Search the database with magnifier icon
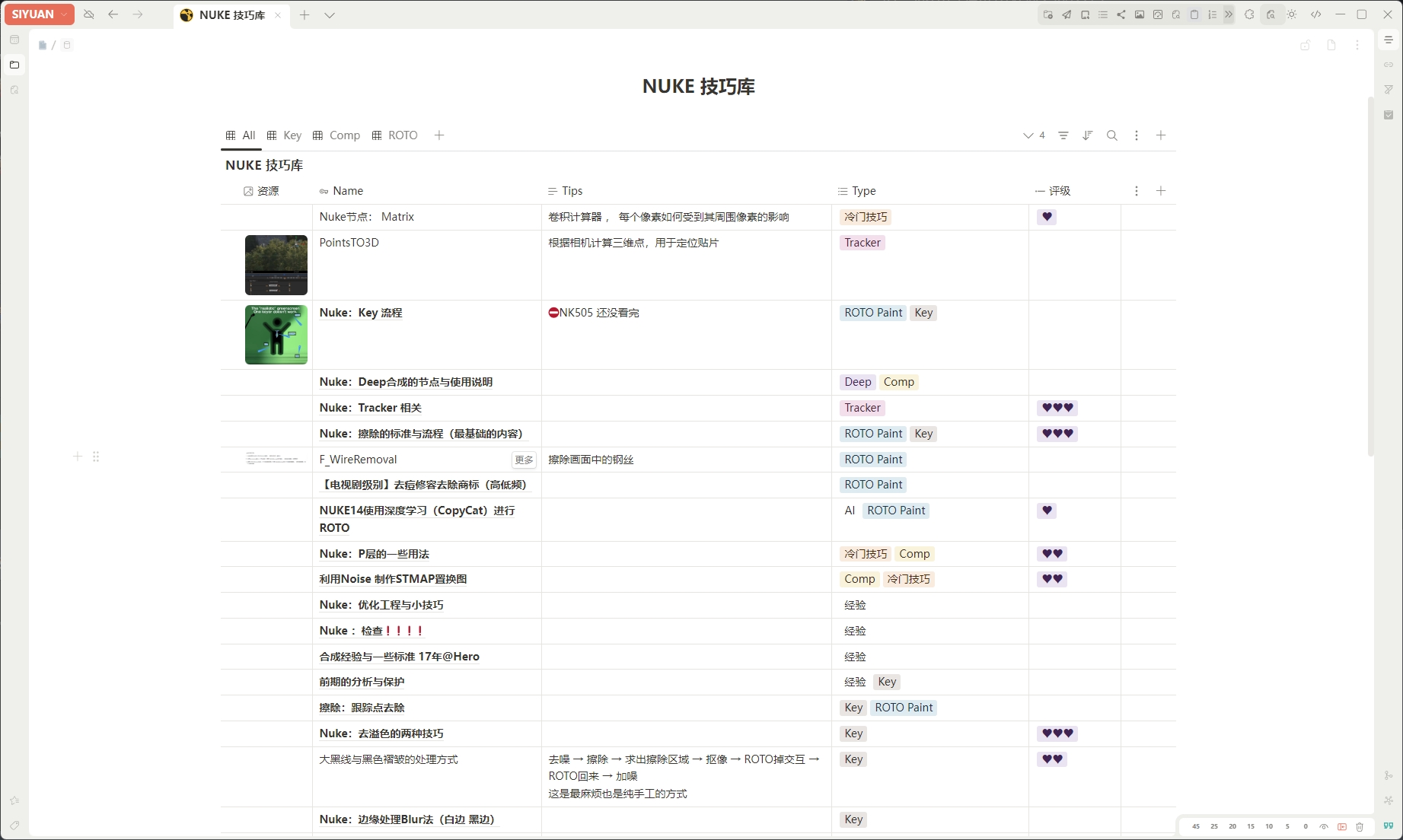 click(x=1112, y=135)
